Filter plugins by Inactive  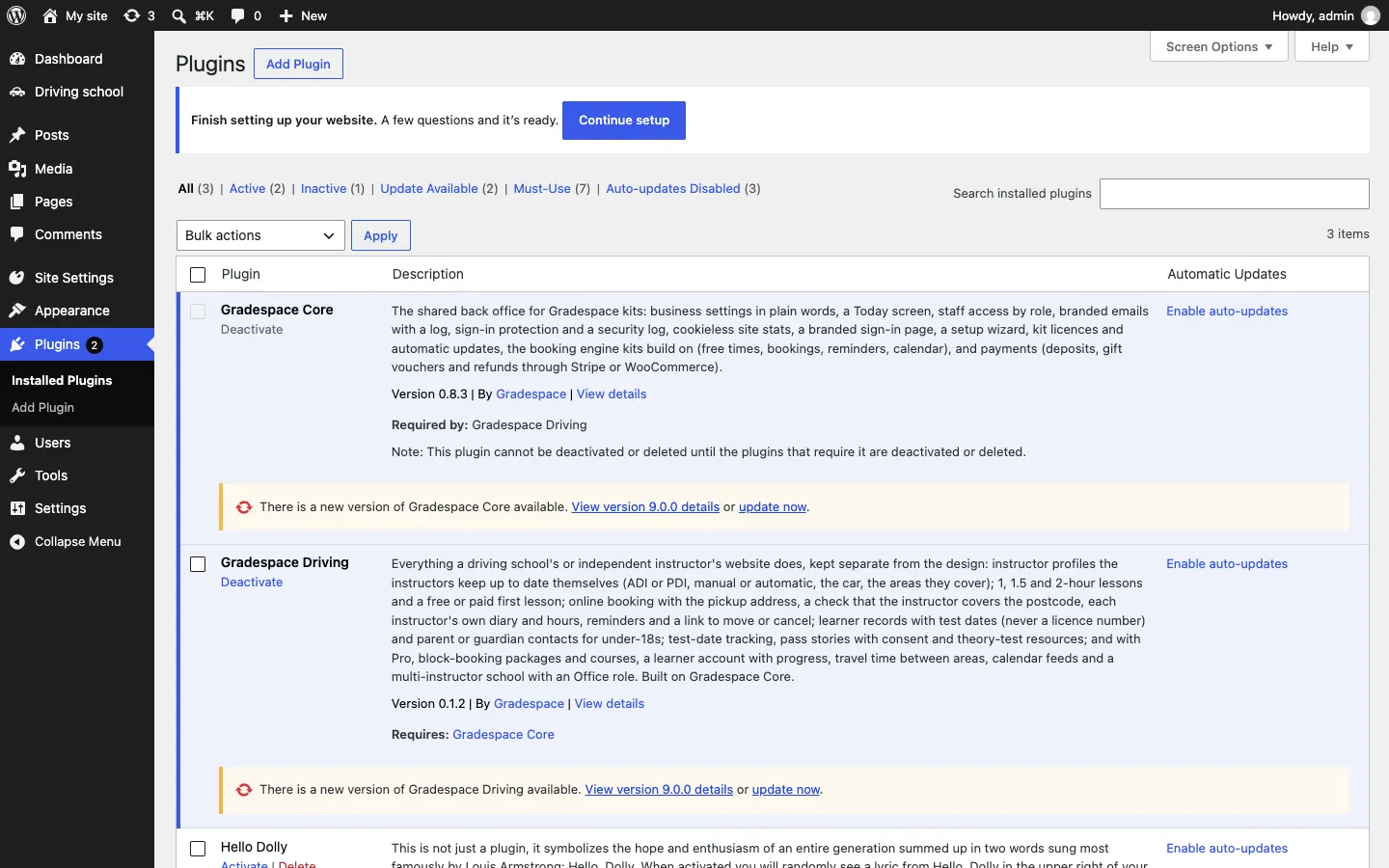[323, 189]
